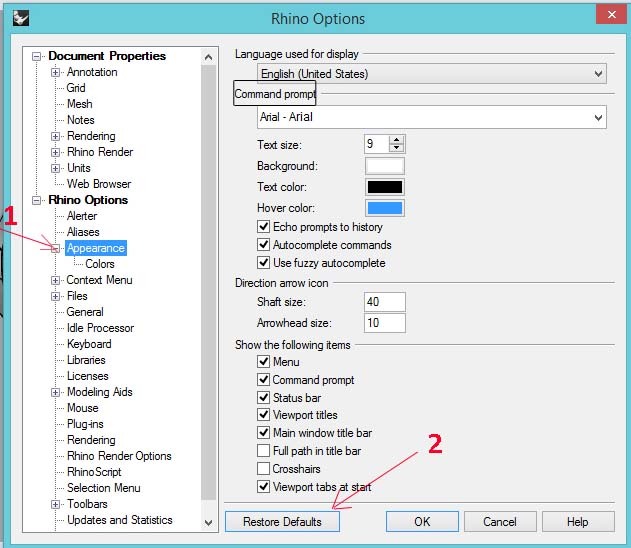Open the black Text color swatch

point(385,187)
